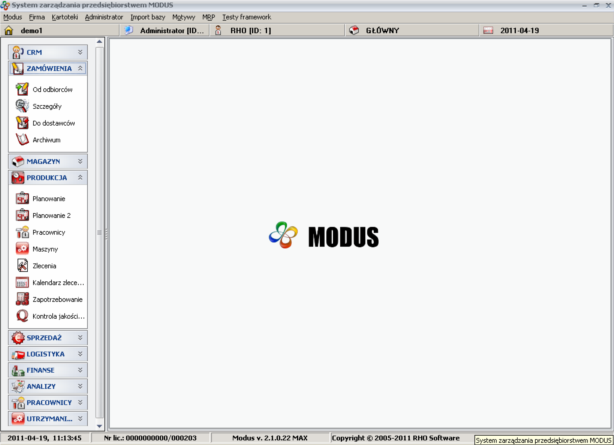Collapse the PRODUKCJA section chevron
This screenshot has width=614, height=445.
[x=80, y=177]
